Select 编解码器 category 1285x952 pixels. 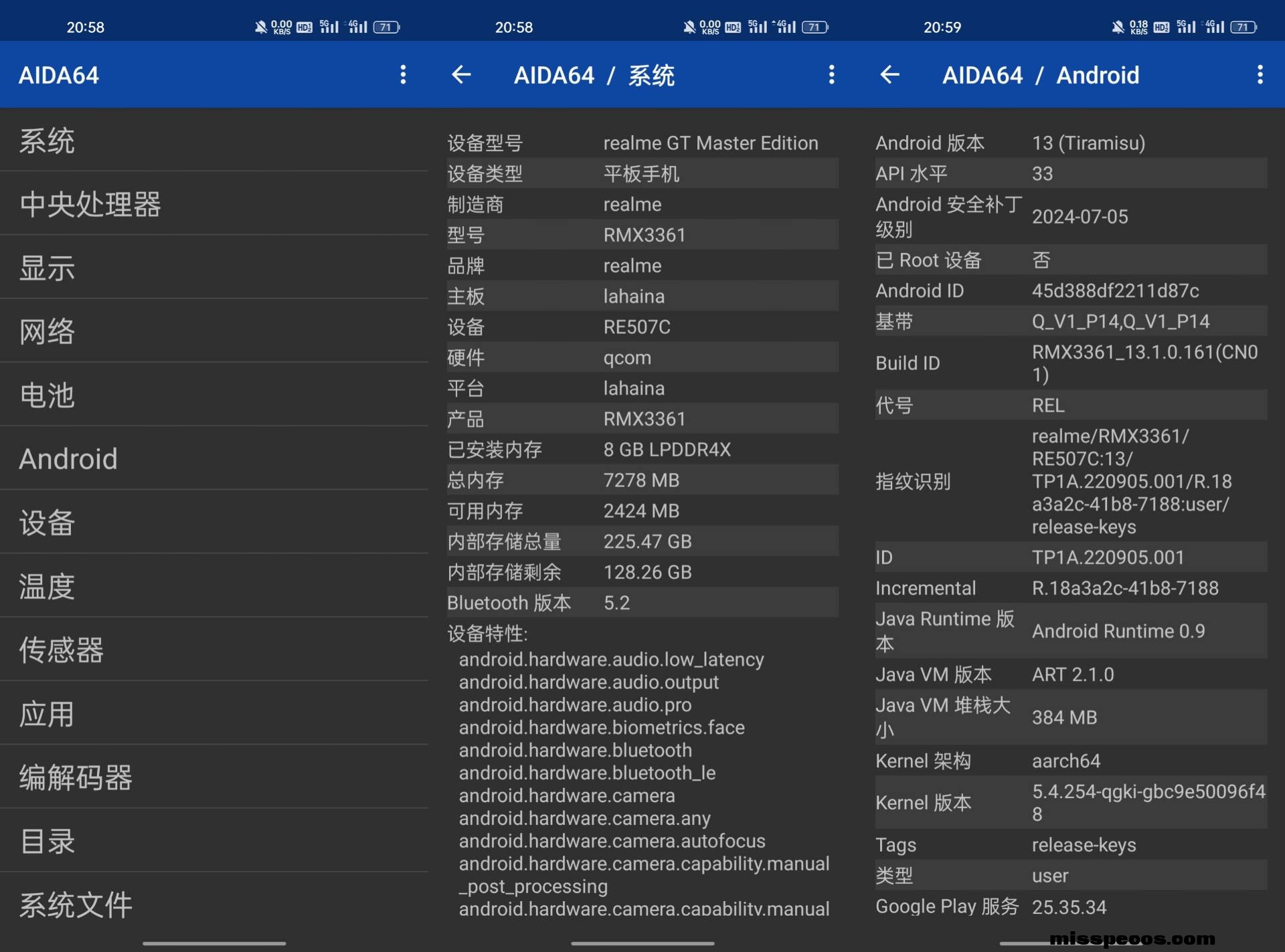tap(76, 777)
